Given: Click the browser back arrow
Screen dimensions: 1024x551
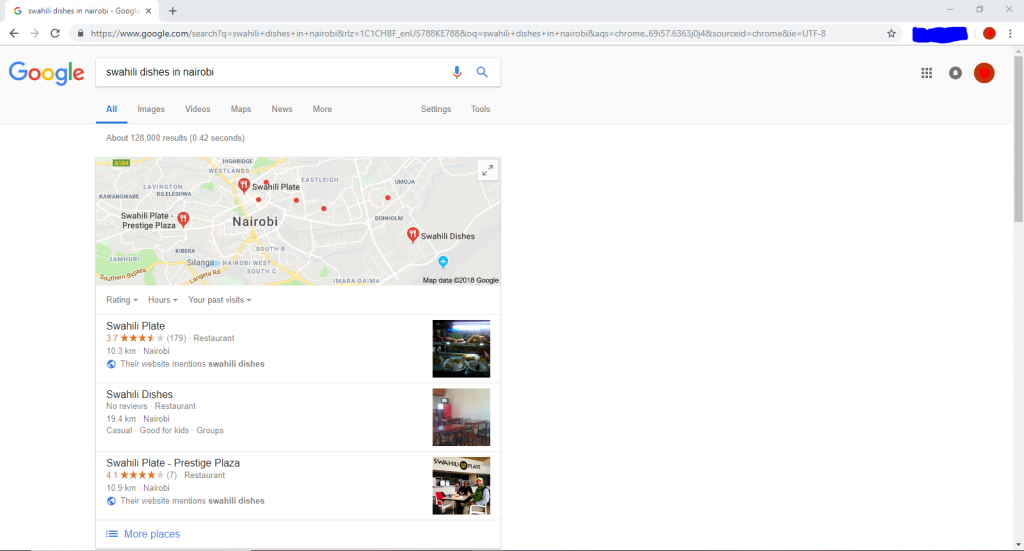Looking at the screenshot, I should (14, 33).
